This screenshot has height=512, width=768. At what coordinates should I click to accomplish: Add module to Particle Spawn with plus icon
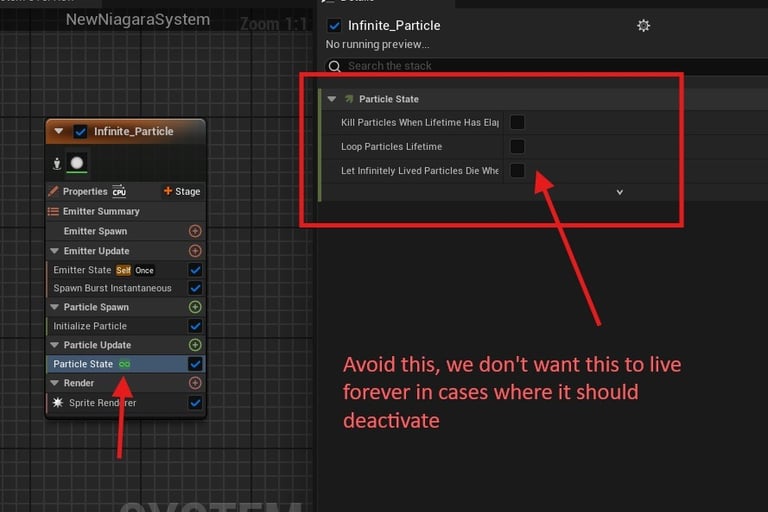[x=195, y=307]
